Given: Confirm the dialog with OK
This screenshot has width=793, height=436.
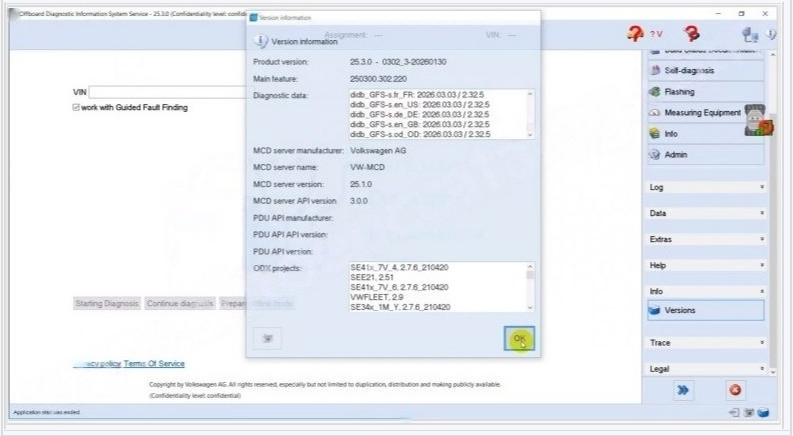Looking at the screenshot, I should coord(519,338).
